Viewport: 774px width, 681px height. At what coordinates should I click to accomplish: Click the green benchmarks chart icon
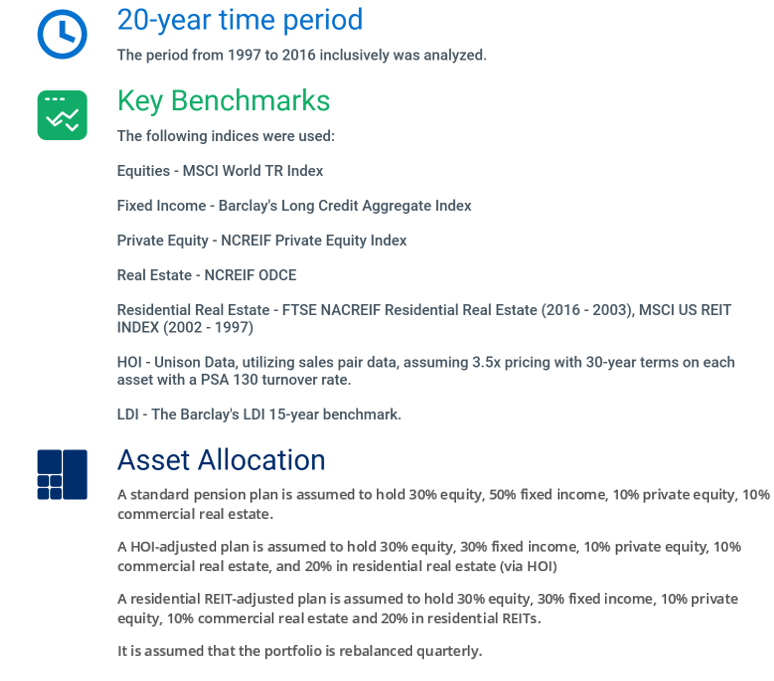pos(62,115)
